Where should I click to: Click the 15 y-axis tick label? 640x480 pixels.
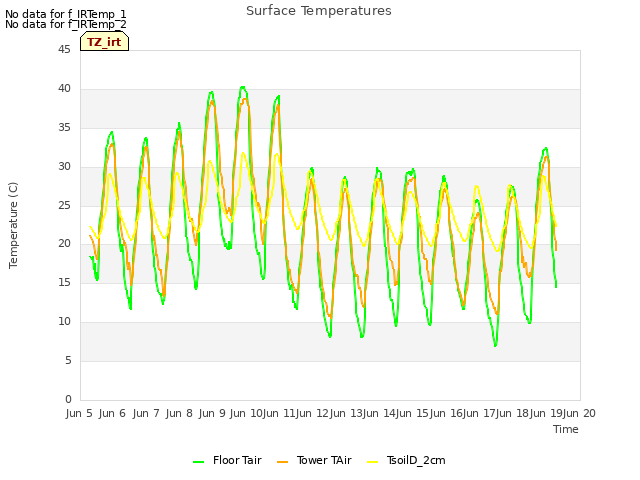coord(64,282)
